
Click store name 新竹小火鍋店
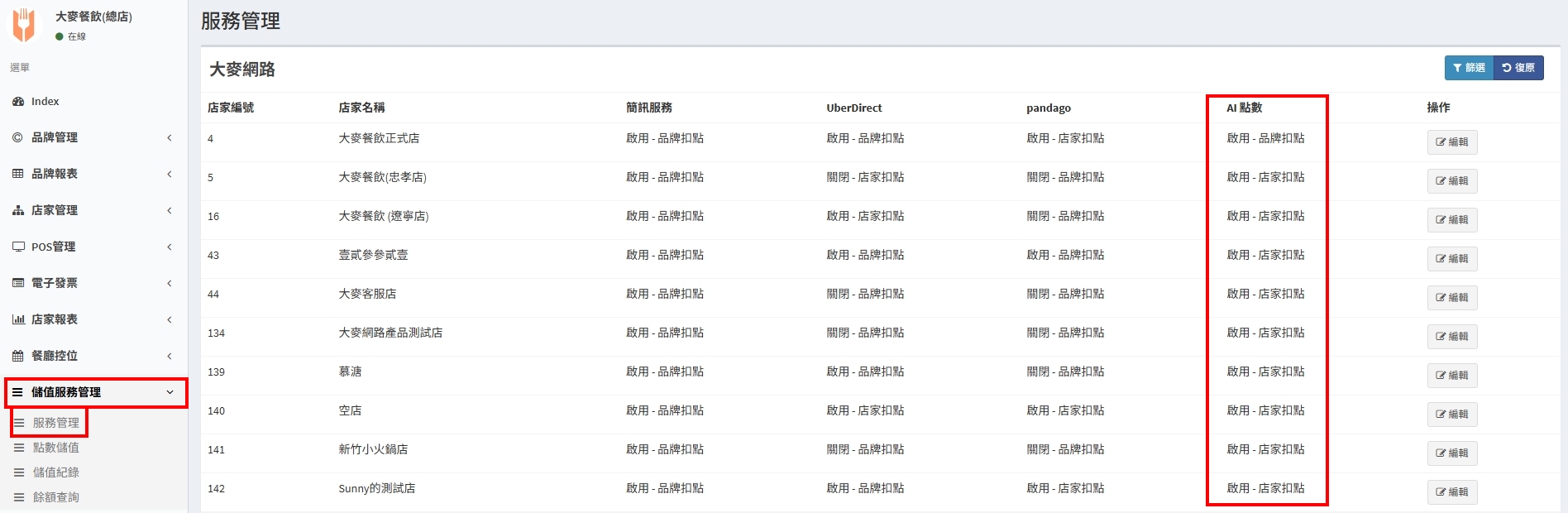click(373, 449)
